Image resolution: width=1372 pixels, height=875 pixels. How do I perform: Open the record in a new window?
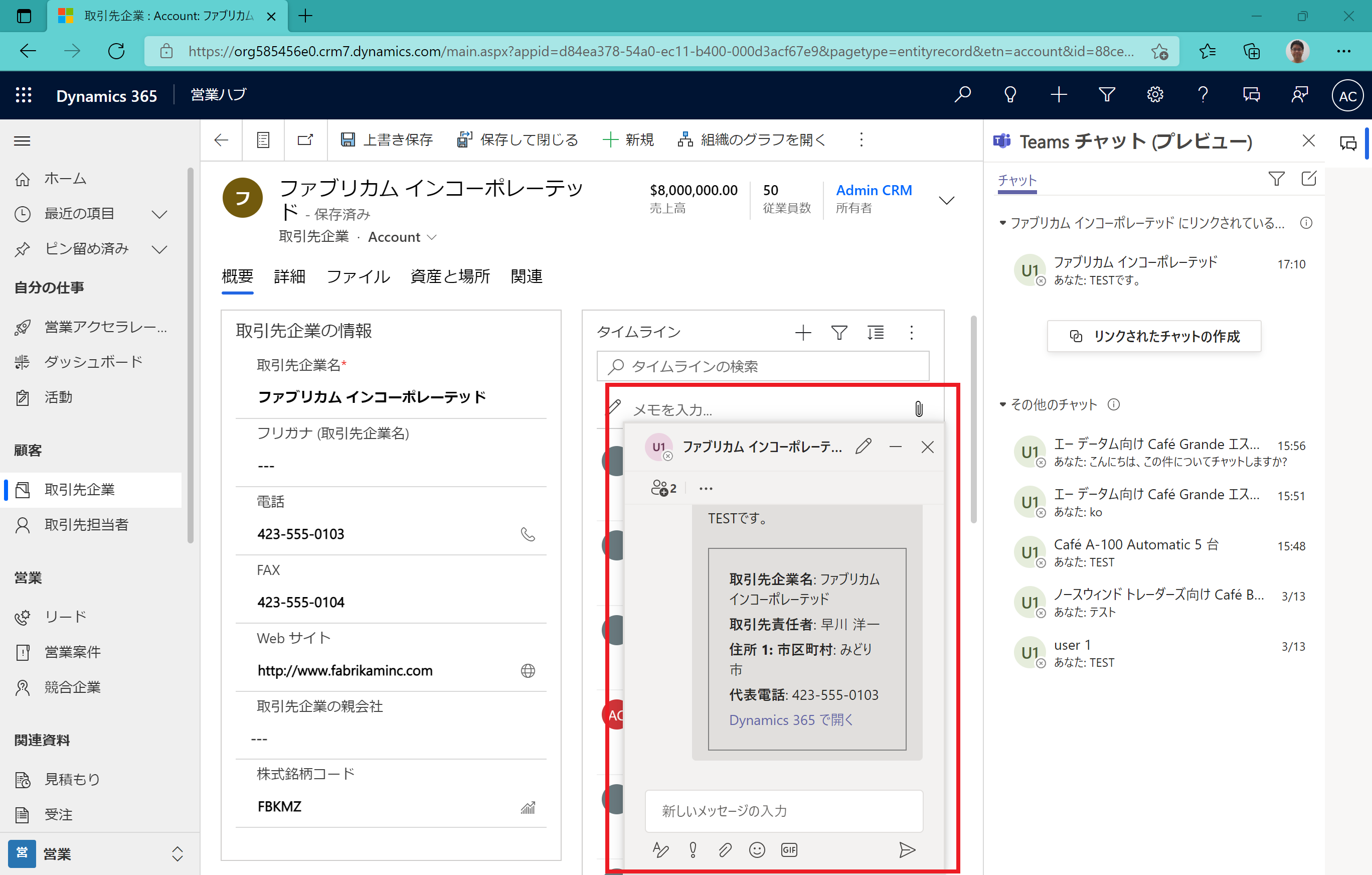(x=305, y=140)
